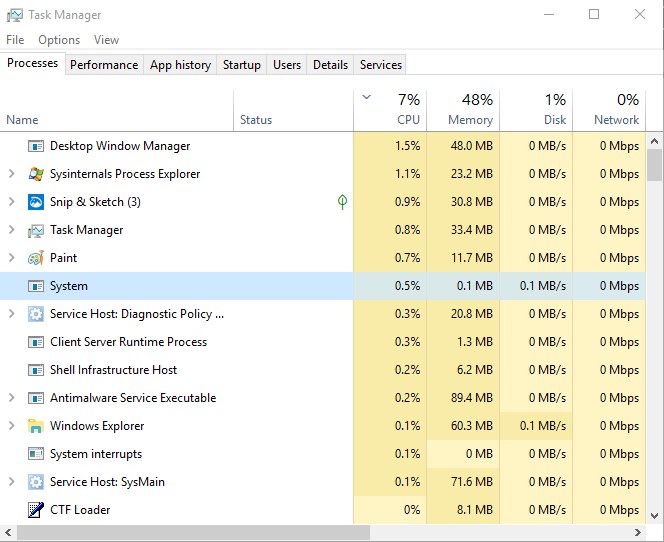Sort by the Name column header
Viewport: 664px width, 542px height.
click(x=116, y=111)
